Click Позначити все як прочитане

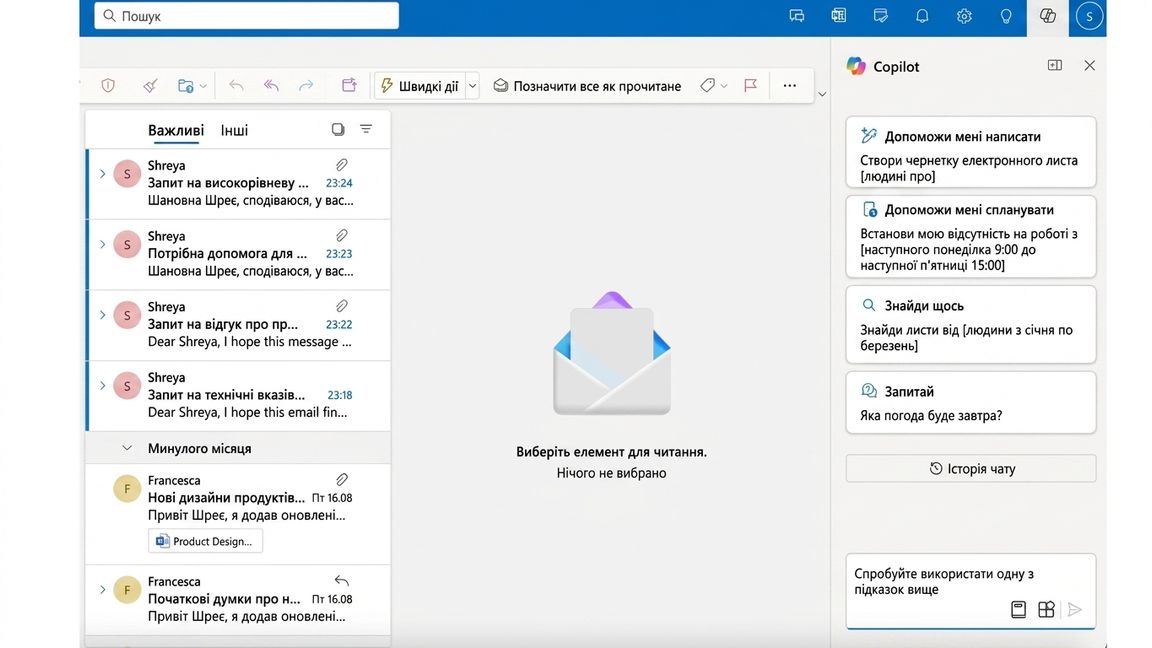pos(587,86)
